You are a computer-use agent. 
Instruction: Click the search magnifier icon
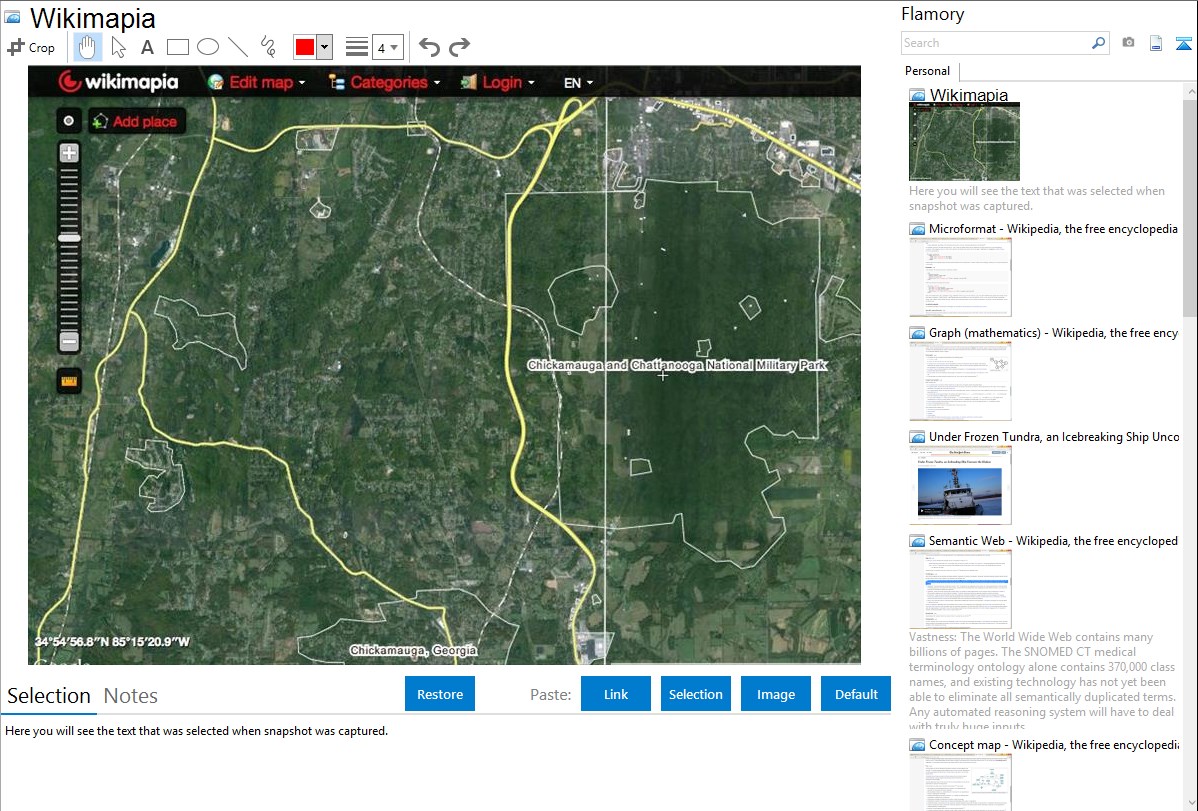1099,43
